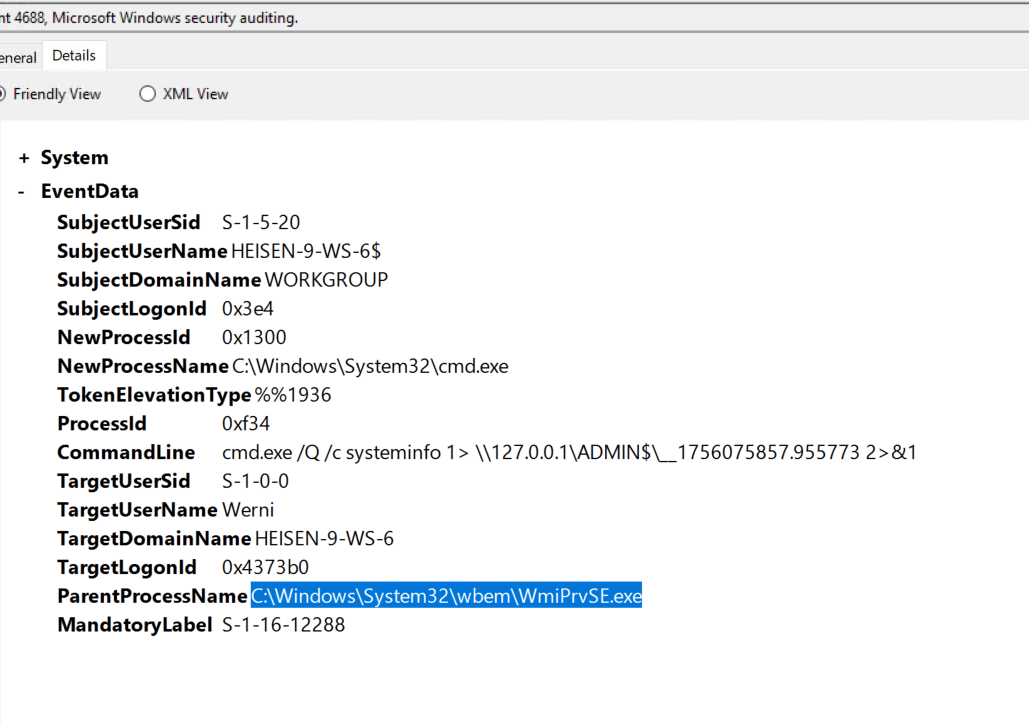Expand the System node

(23, 158)
